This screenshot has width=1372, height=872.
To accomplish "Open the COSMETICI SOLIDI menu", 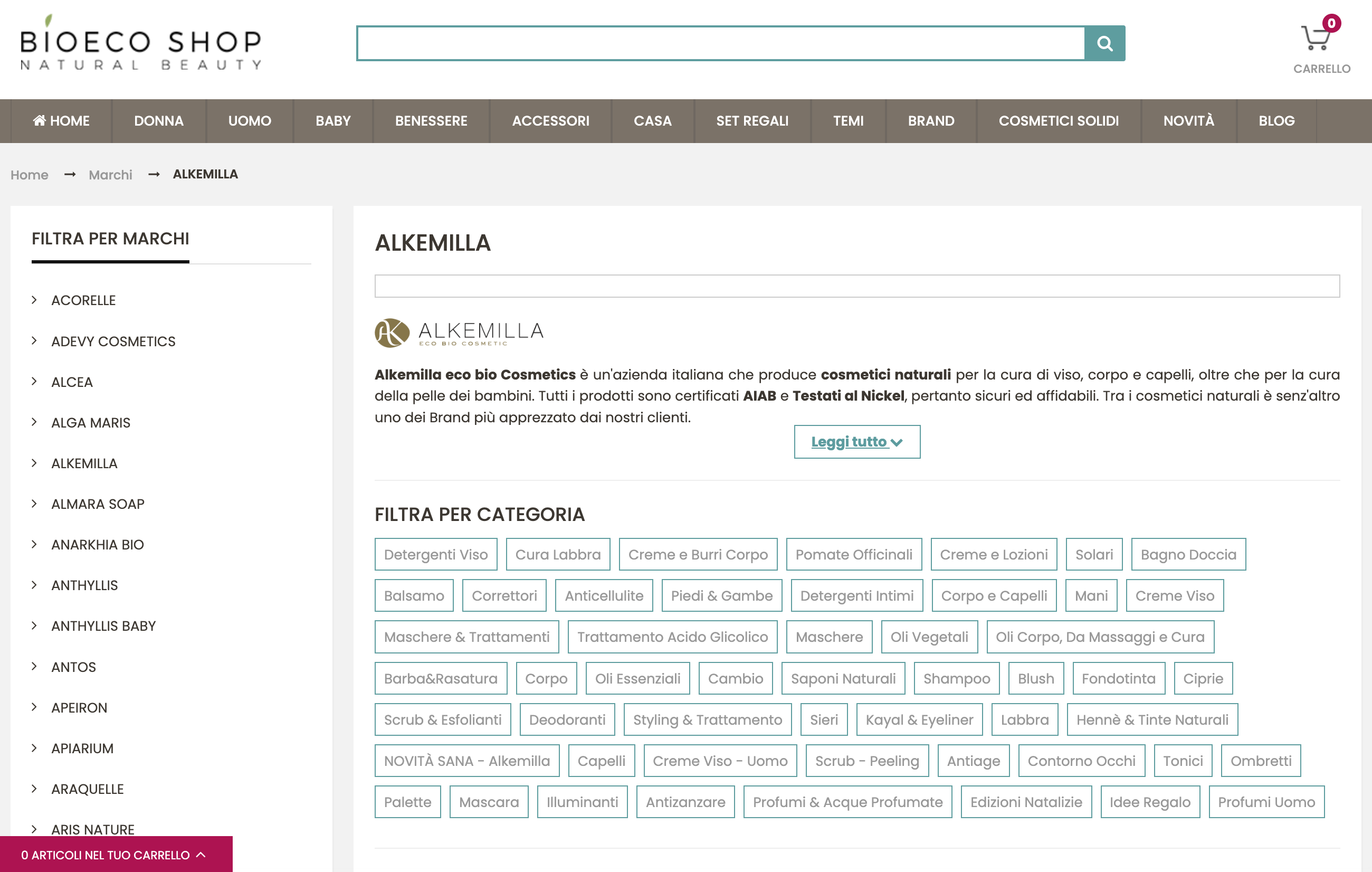I will [1058, 121].
